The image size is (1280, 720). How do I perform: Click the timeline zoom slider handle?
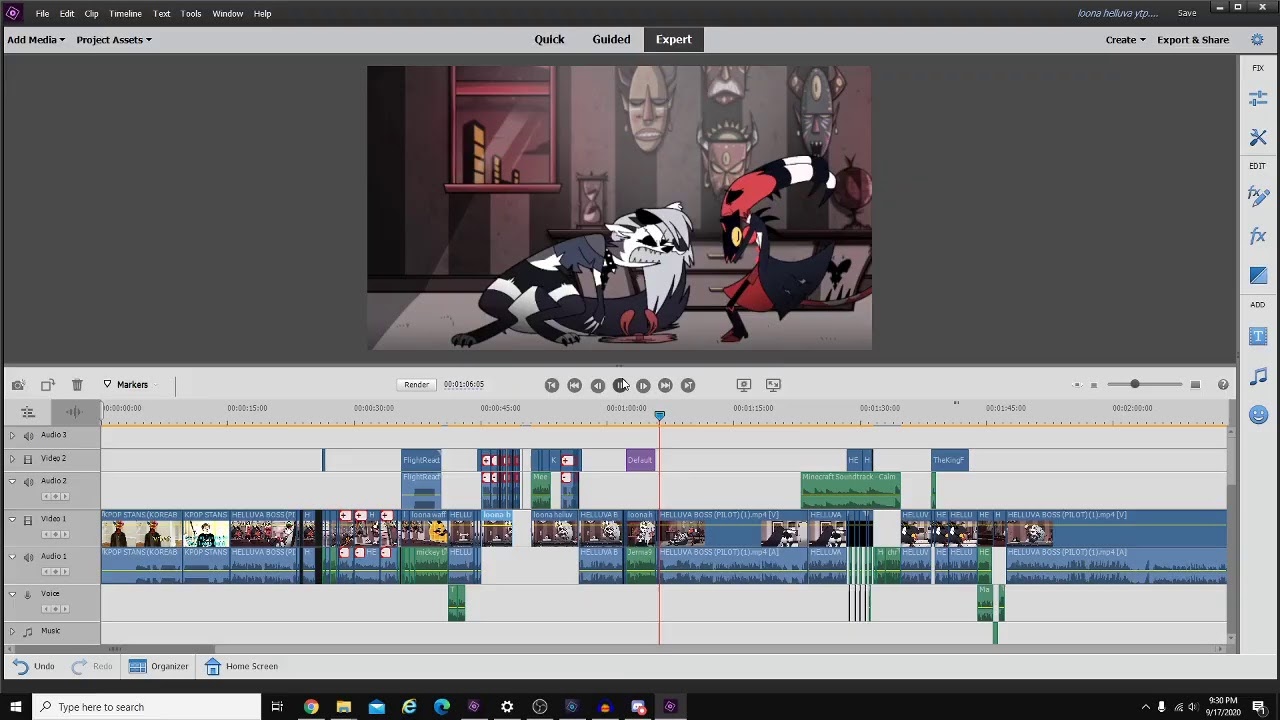[1135, 385]
